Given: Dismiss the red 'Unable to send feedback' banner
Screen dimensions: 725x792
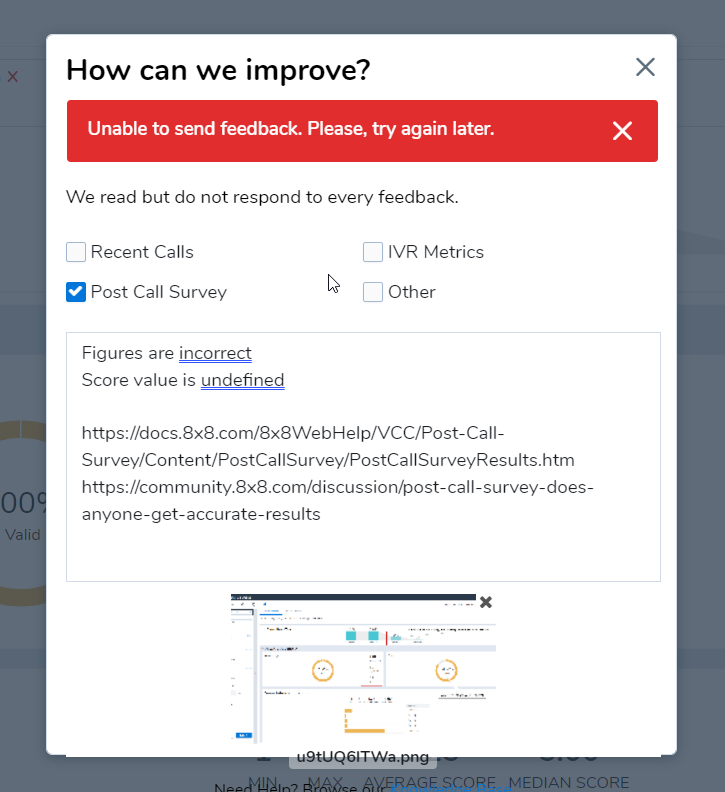Looking at the screenshot, I should click(x=622, y=131).
